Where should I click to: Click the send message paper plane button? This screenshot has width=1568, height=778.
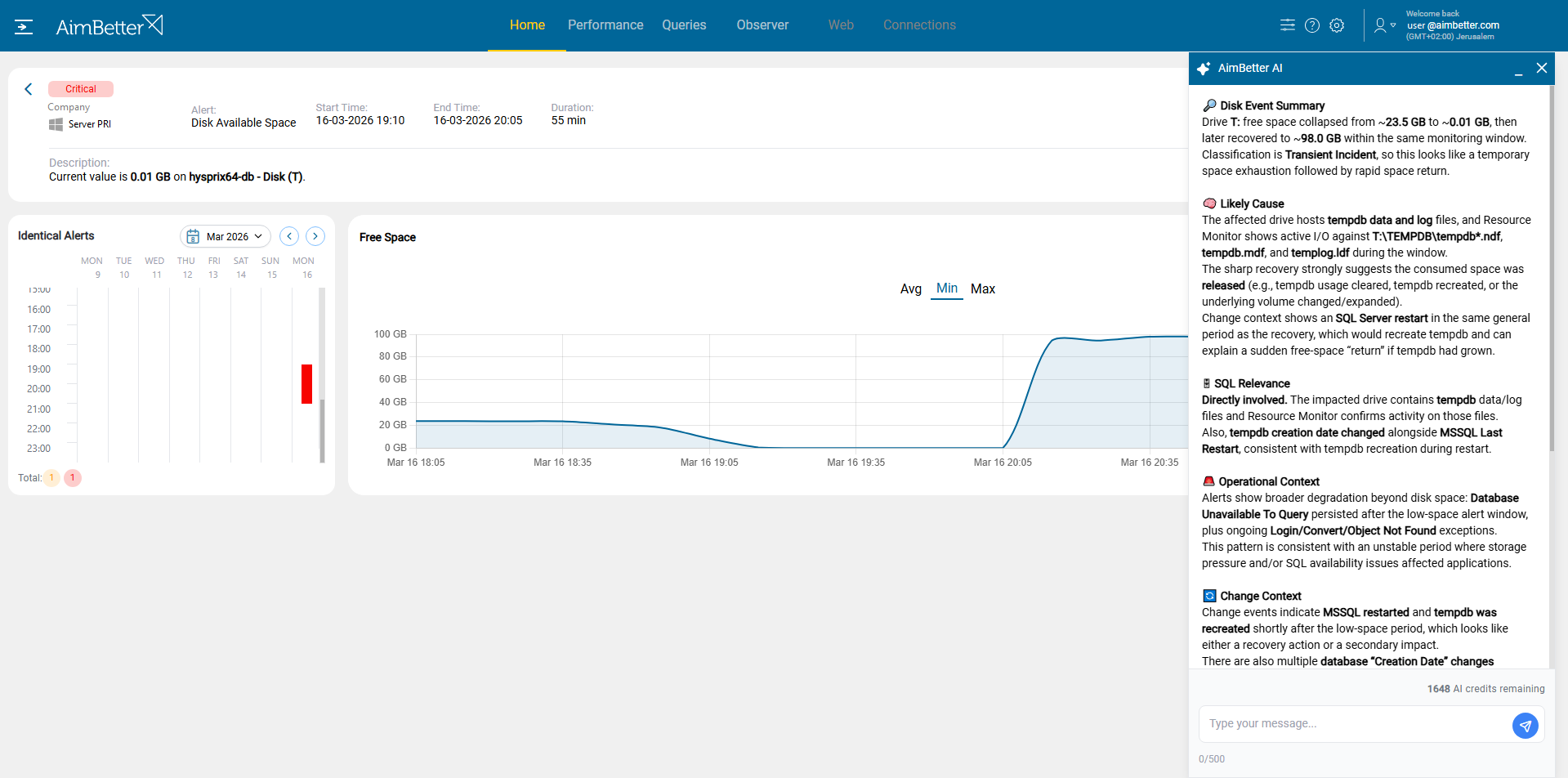pyautogui.click(x=1525, y=725)
